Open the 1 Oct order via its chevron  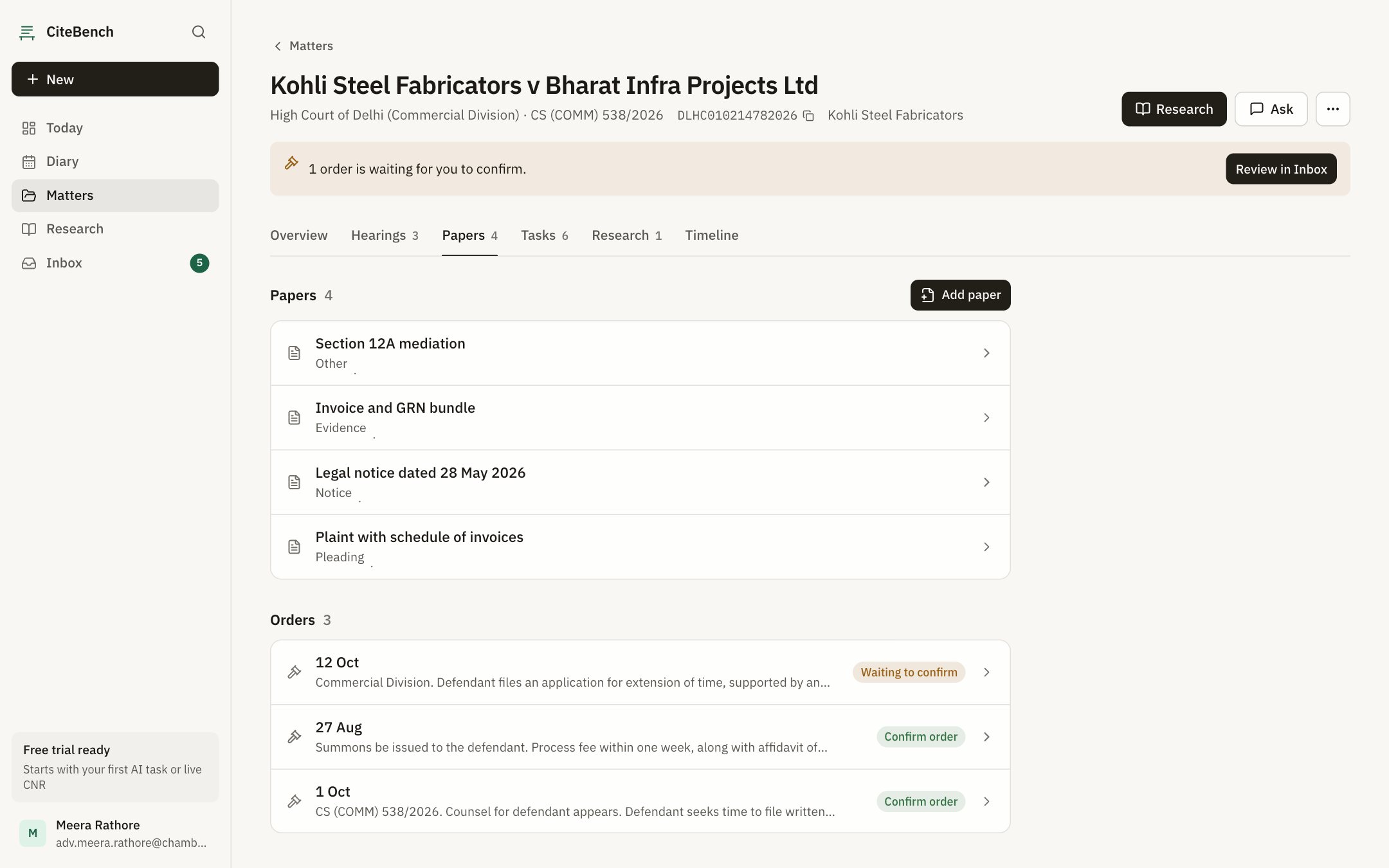coord(986,801)
